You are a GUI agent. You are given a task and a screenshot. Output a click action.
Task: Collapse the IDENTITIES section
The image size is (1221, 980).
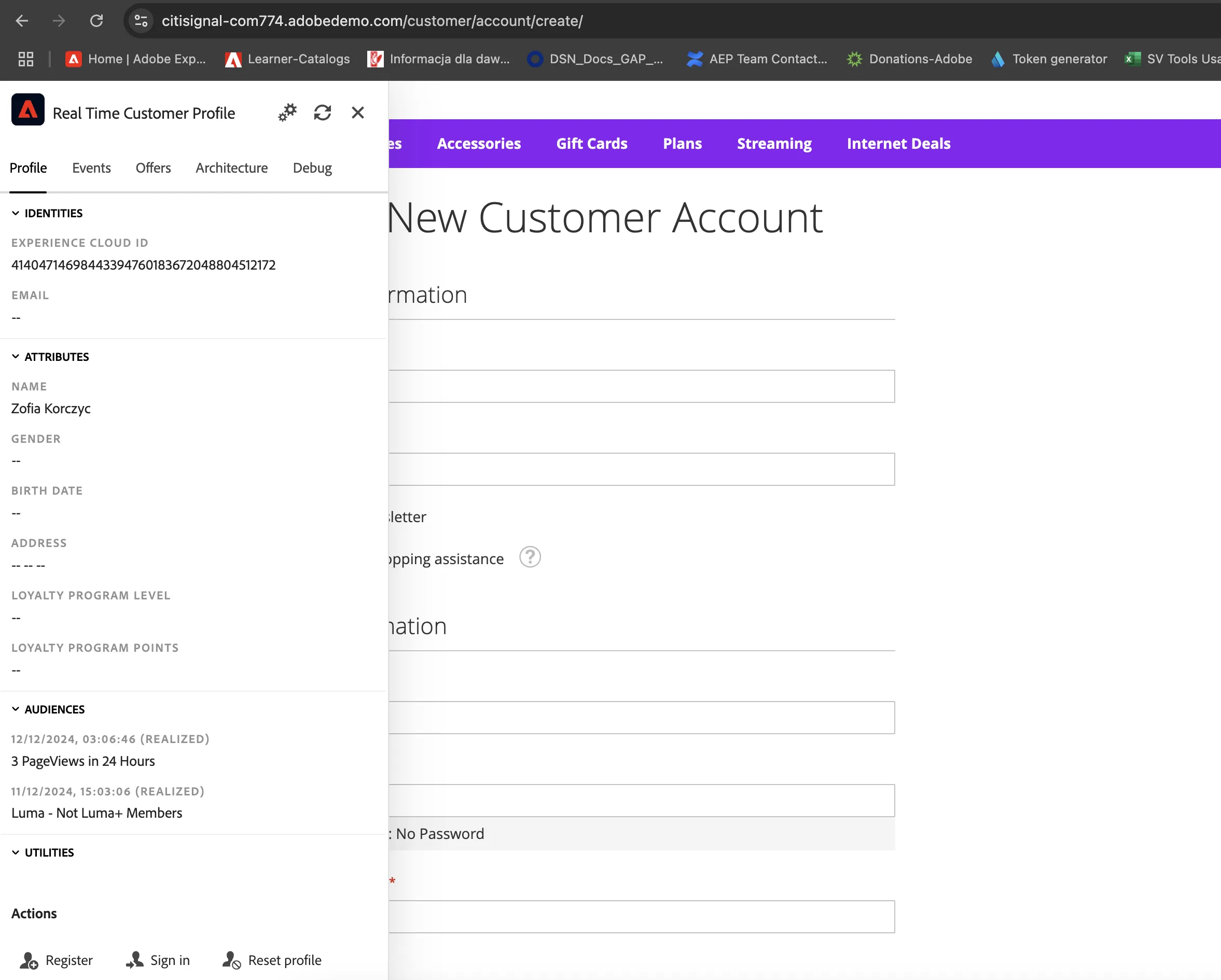(47, 214)
